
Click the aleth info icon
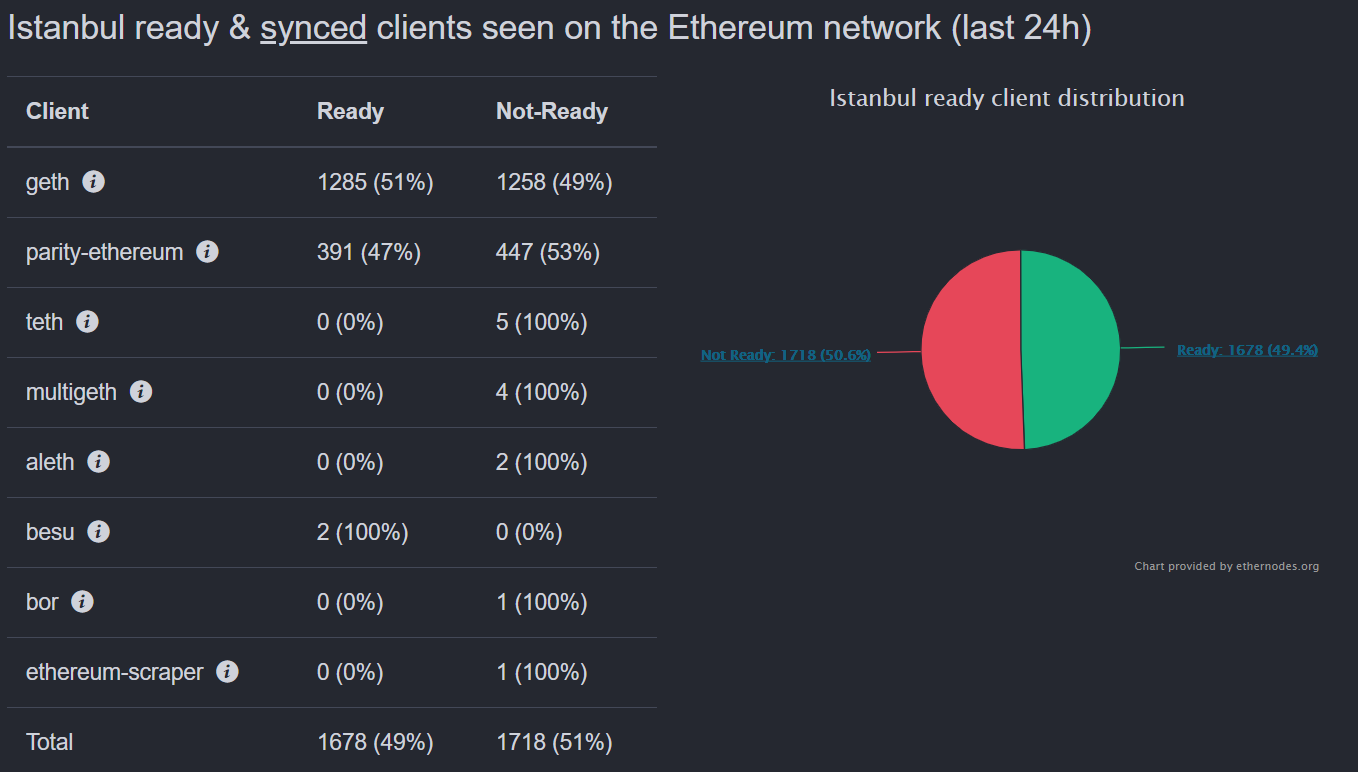point(98,462)
